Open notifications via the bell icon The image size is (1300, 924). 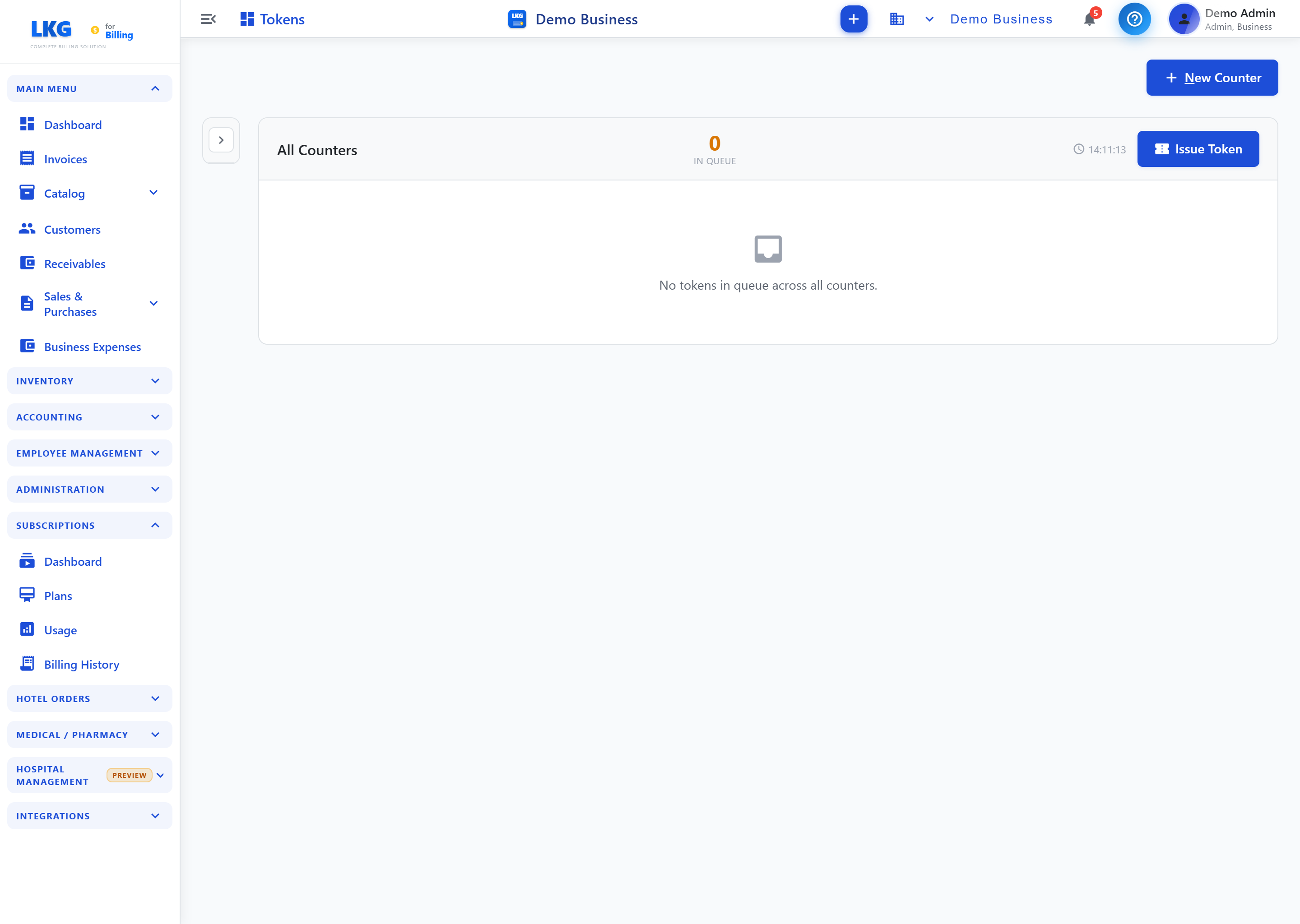pos(1089,19)
